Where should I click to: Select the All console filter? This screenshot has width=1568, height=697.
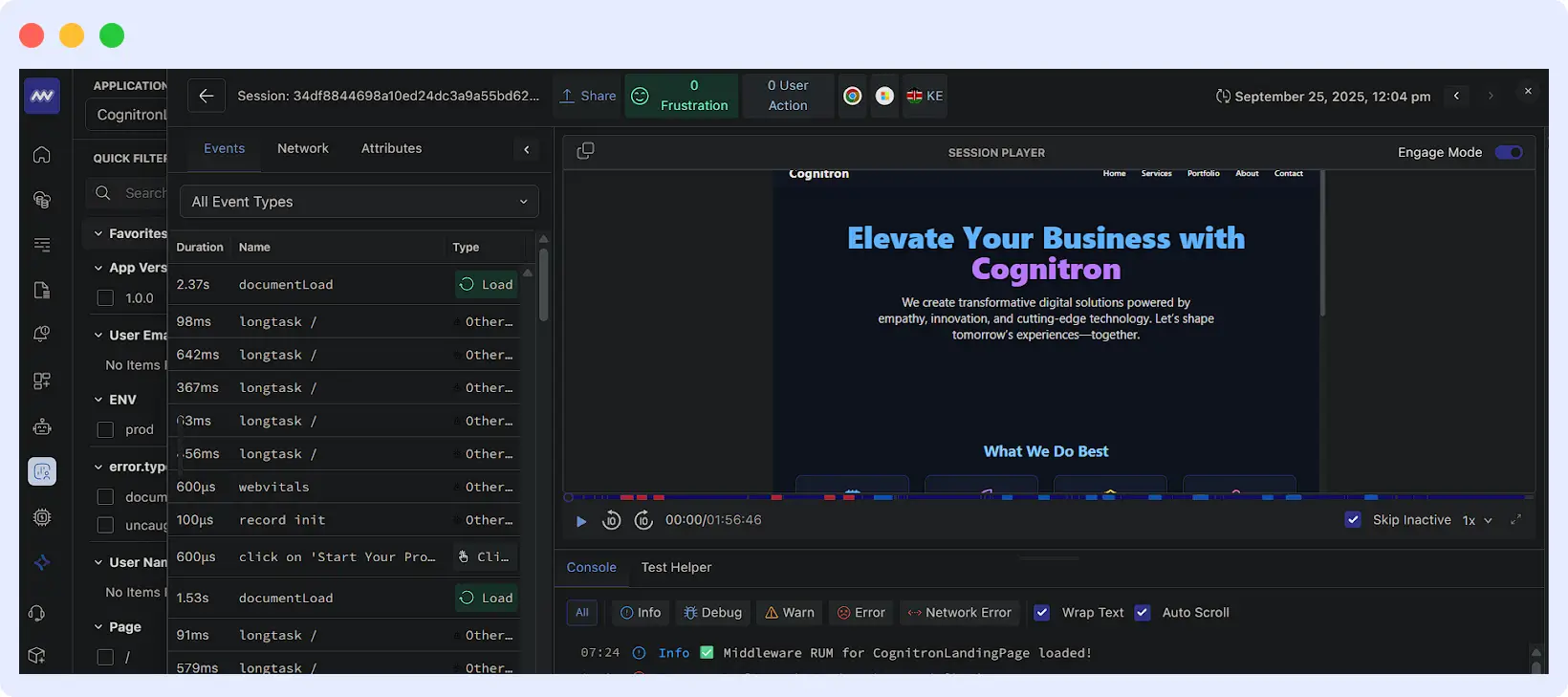click(582, 613)
